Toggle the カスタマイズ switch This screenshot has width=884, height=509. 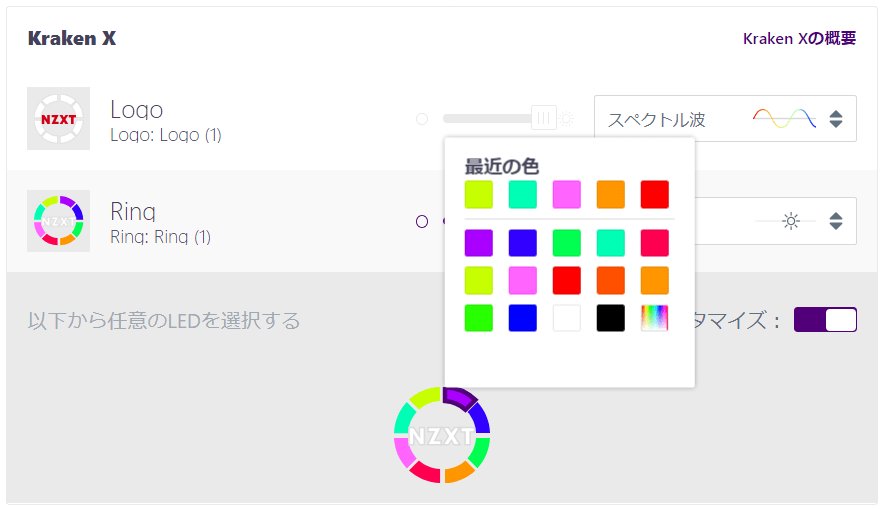point(825,320)
